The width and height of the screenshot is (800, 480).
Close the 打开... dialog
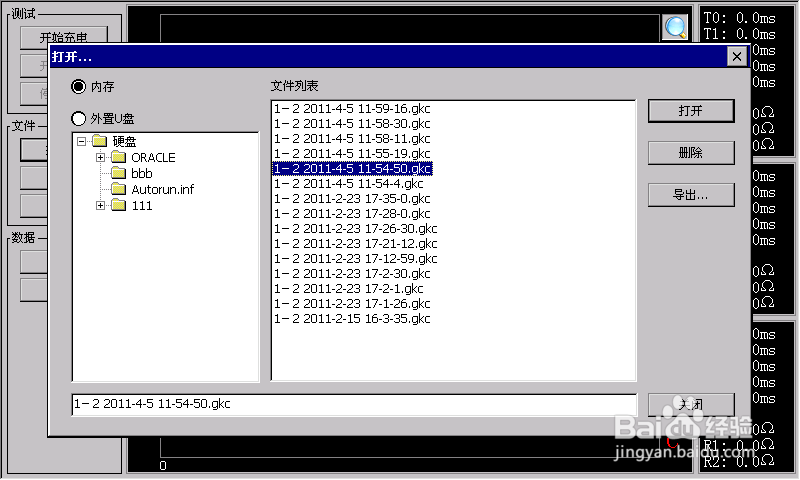pyautogui.click(x=737, y=57)
